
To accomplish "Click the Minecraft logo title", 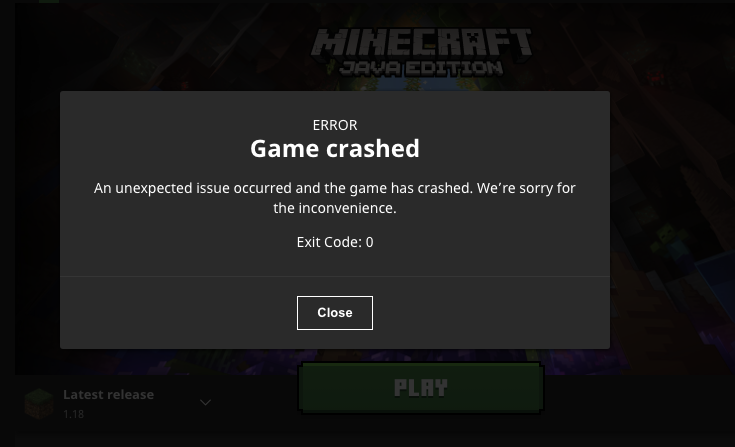I will point(421,43).
